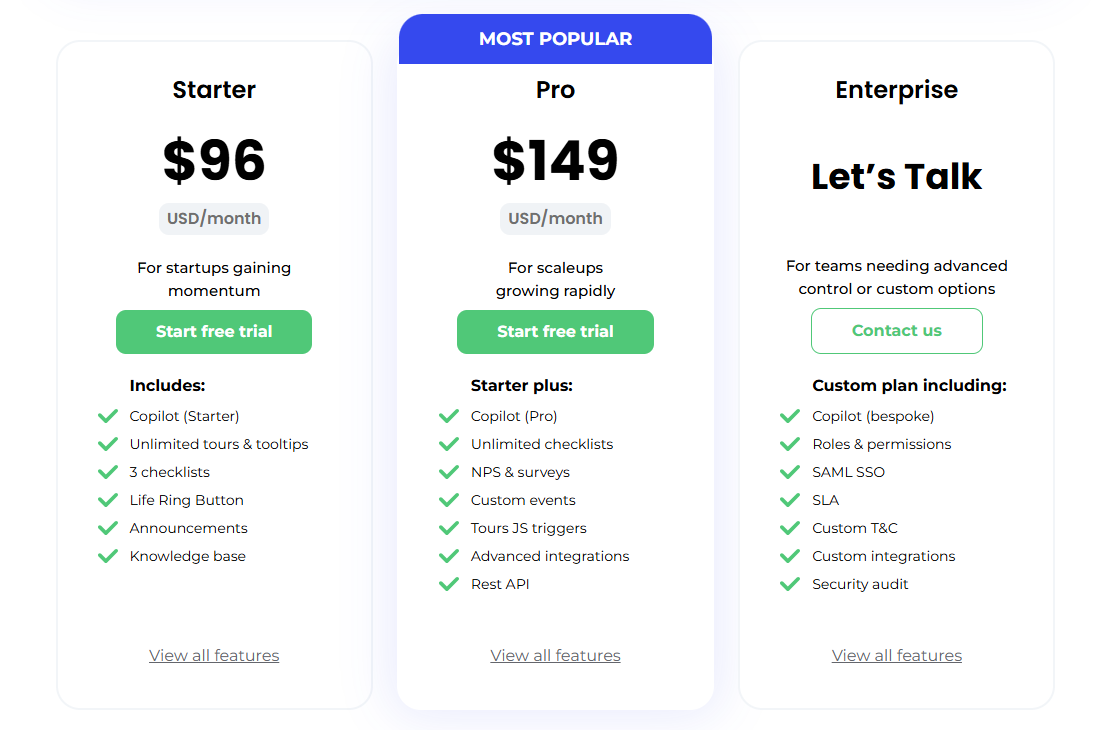Start free trial for Starter plan
This screenshot has height=730, width=1120.
214,331
